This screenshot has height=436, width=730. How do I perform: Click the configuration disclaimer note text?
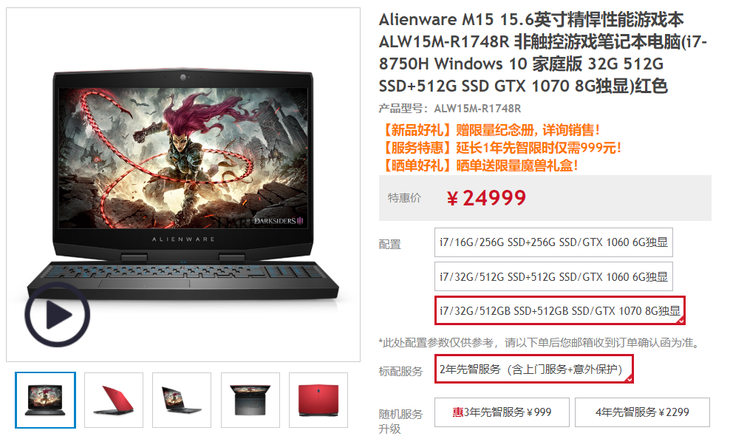click(x=540, y=343)
